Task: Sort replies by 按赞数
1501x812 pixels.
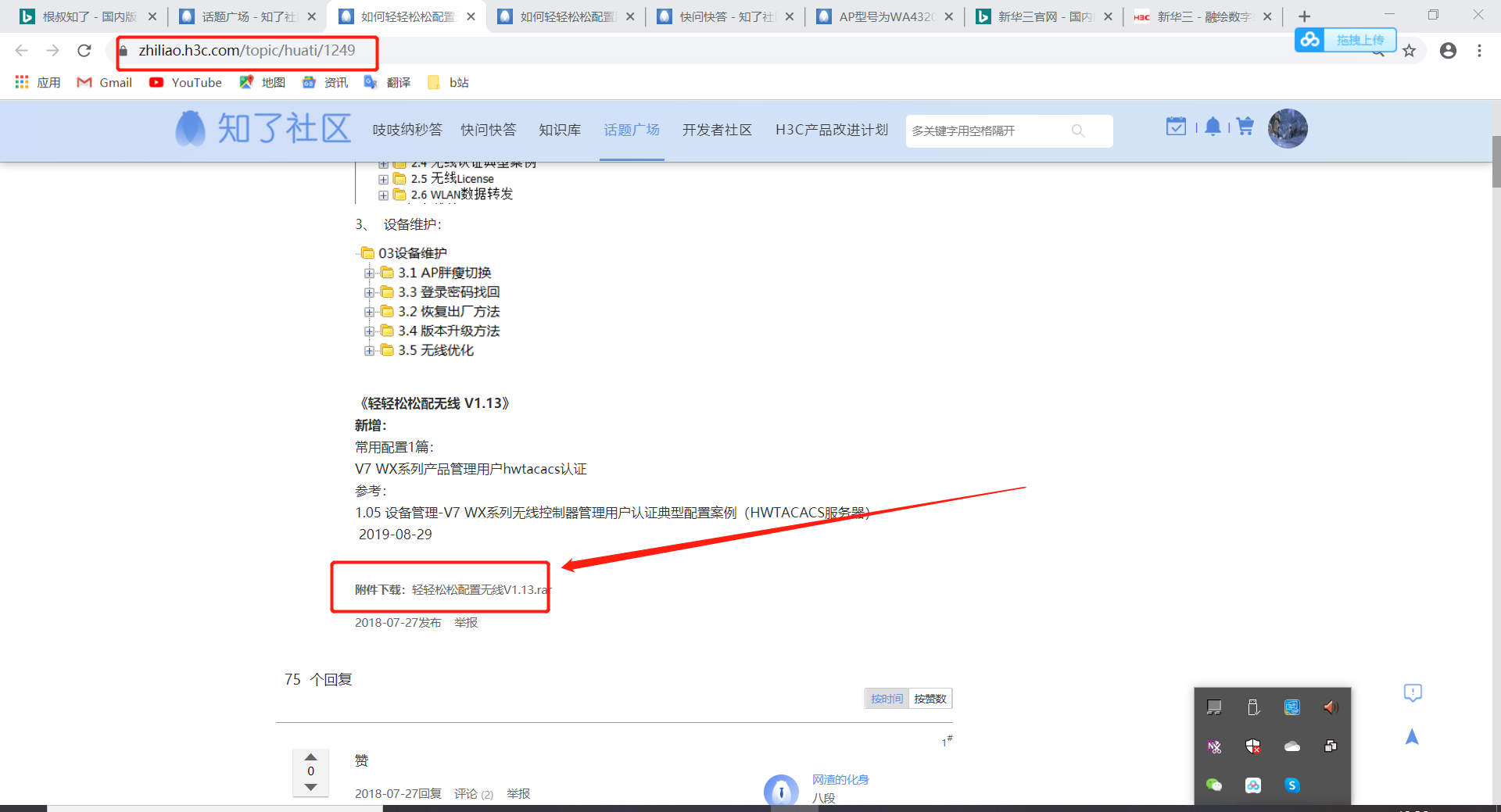Action: (930, 699)
